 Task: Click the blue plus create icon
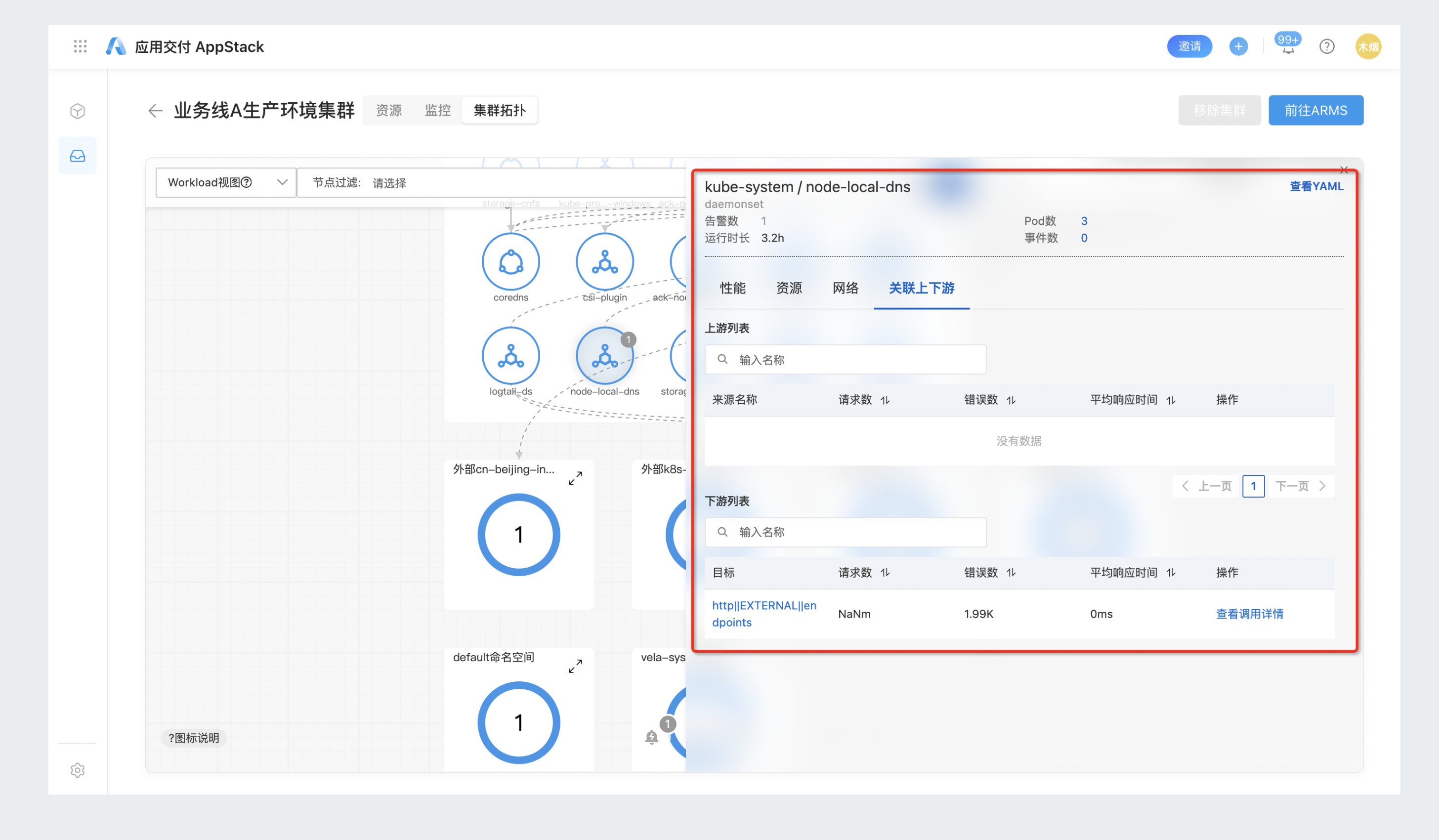(x=1238, y=46)
